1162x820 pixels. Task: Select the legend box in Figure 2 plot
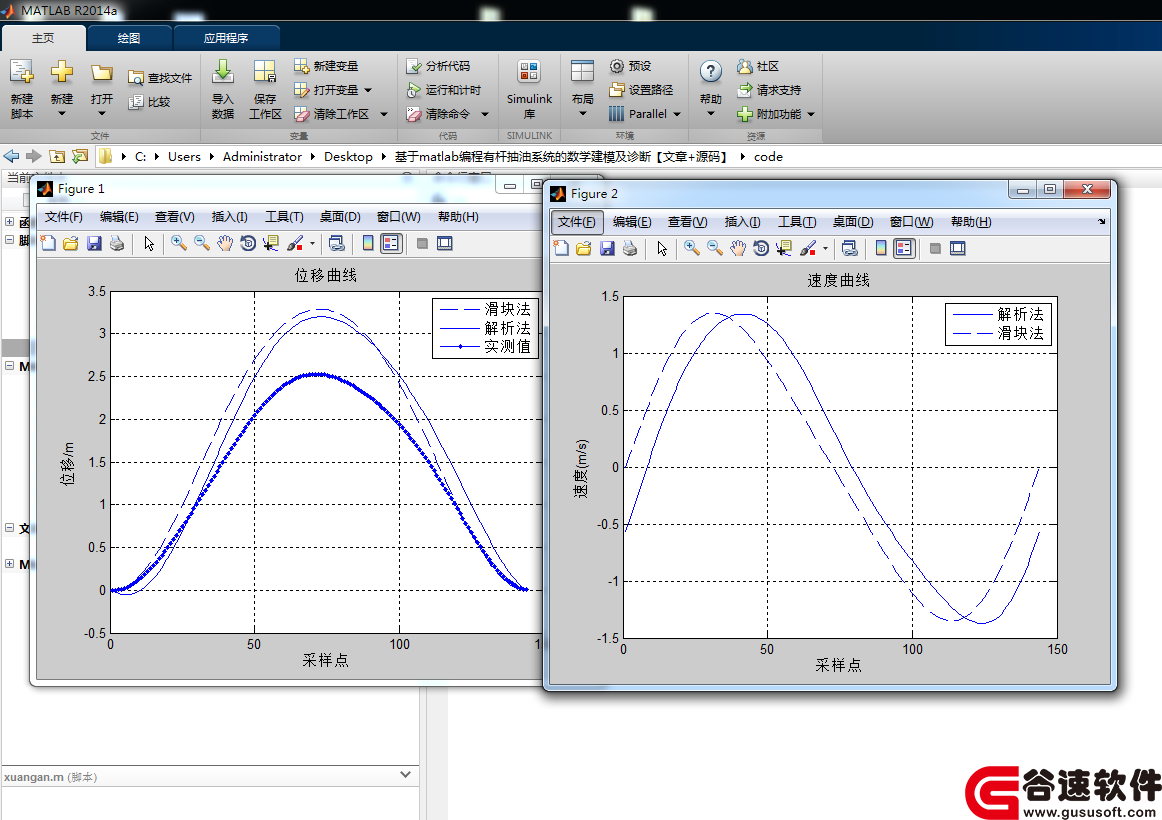click(998, 324)
